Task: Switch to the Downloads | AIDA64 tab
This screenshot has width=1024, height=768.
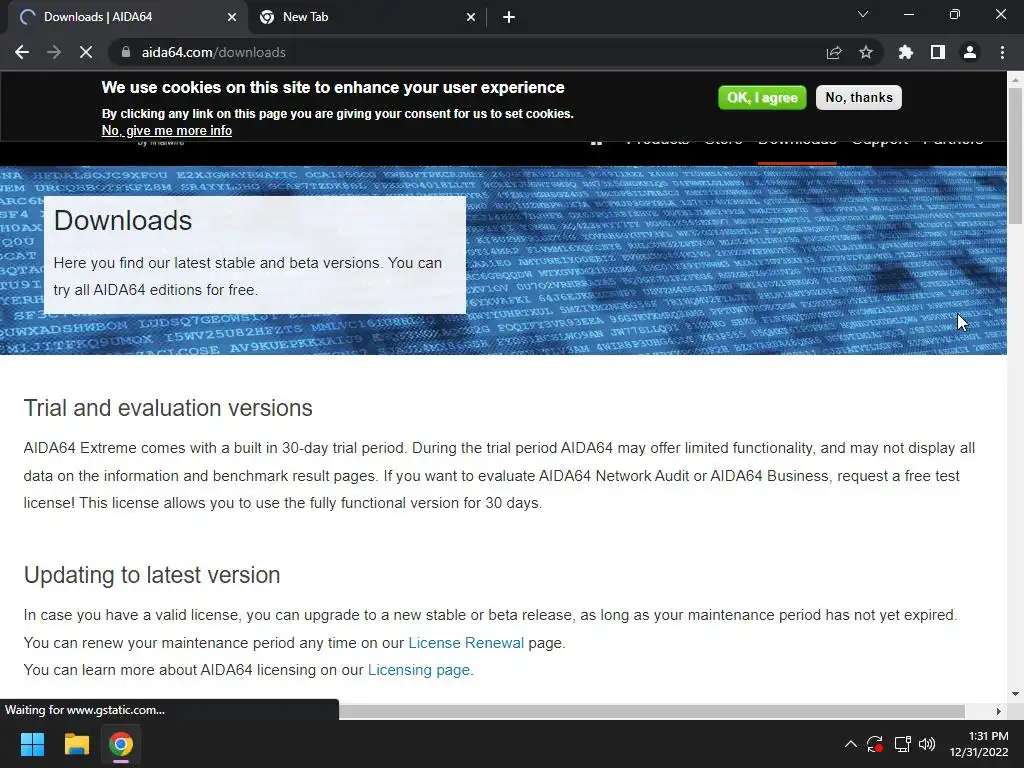Action: tap(124, 17)
